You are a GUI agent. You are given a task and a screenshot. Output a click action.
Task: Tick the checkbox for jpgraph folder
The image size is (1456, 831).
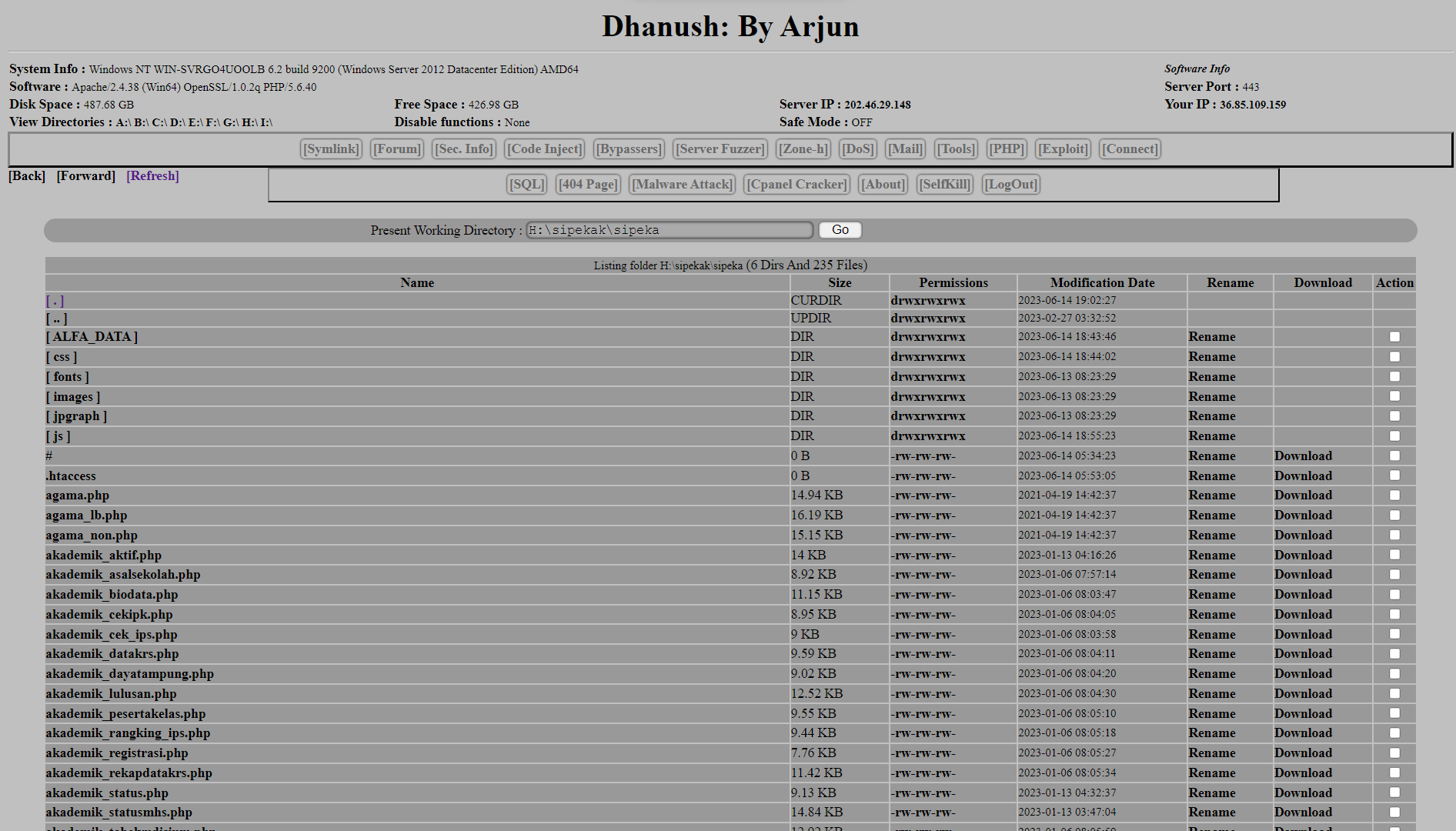1394,416
